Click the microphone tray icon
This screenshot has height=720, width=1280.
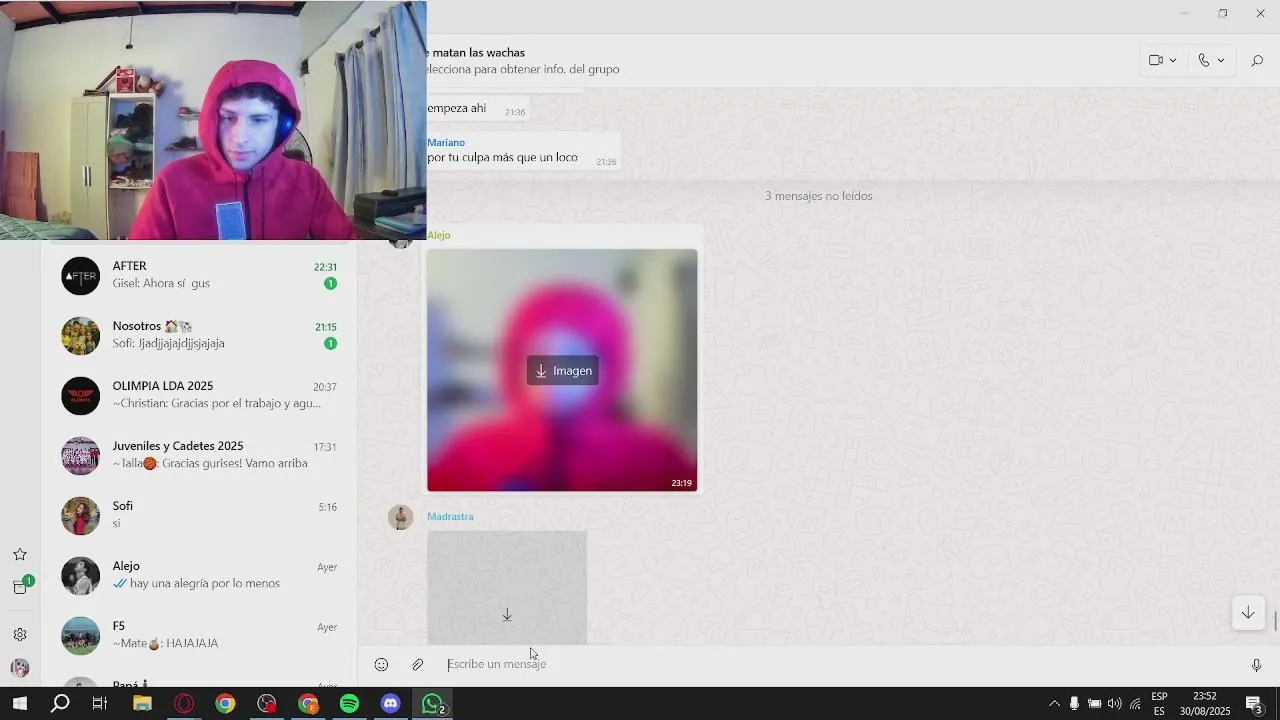(1074, 704)
